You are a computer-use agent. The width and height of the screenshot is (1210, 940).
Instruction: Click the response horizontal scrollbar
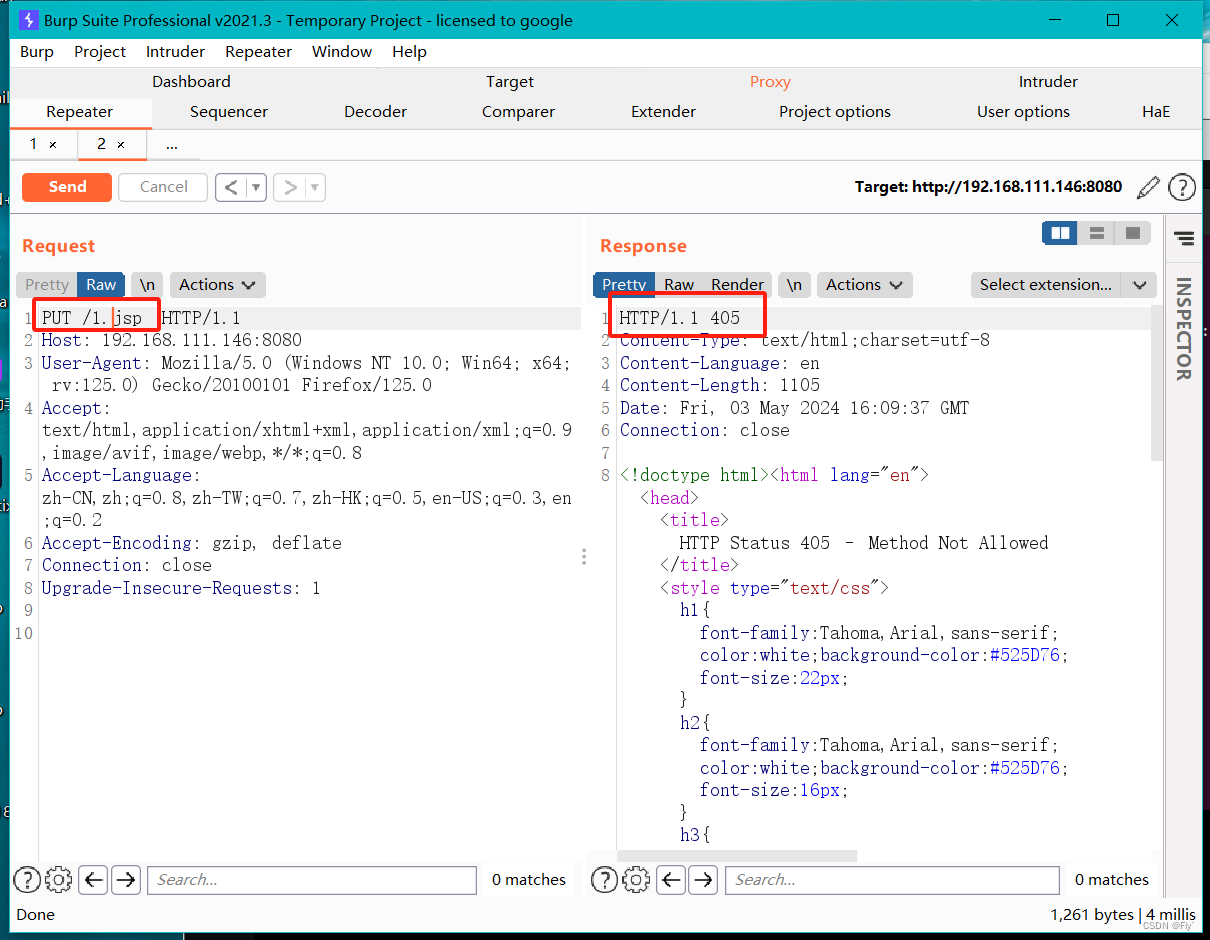pyautogui.click(x=738, y=856)
